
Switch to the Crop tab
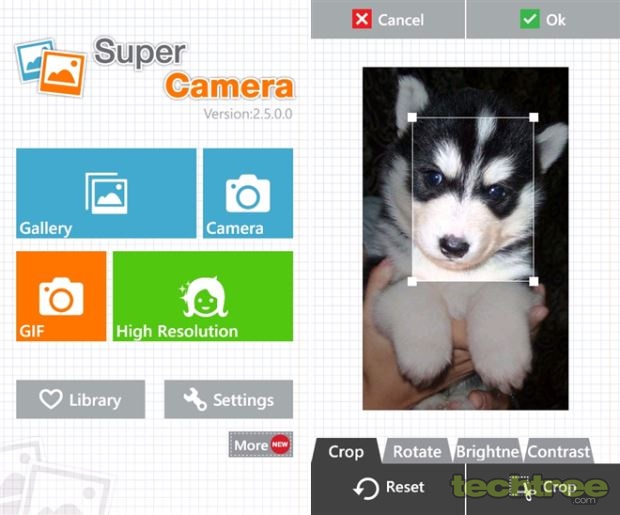tap(346, 451)
